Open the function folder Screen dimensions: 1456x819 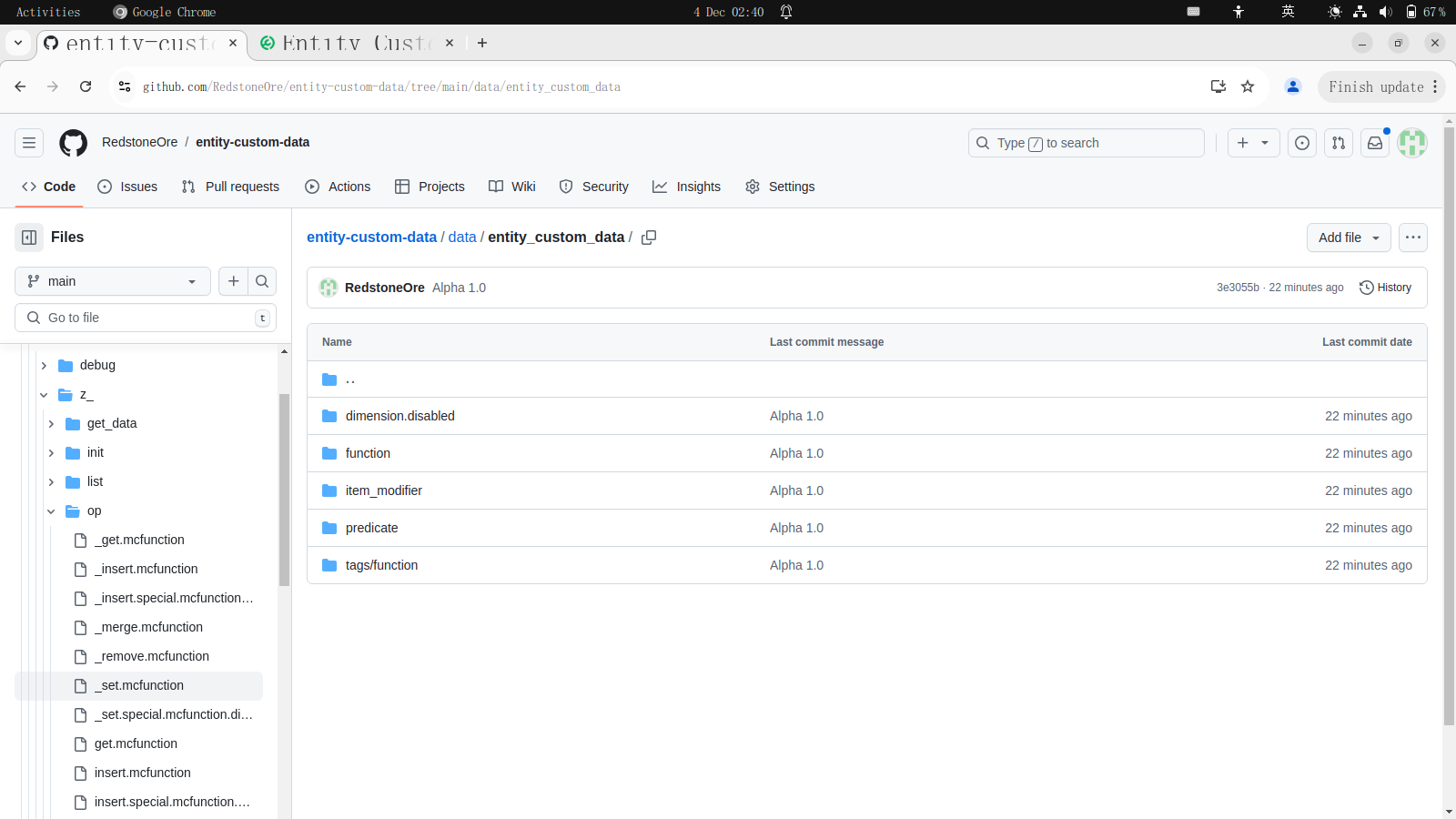coord(368,453)
